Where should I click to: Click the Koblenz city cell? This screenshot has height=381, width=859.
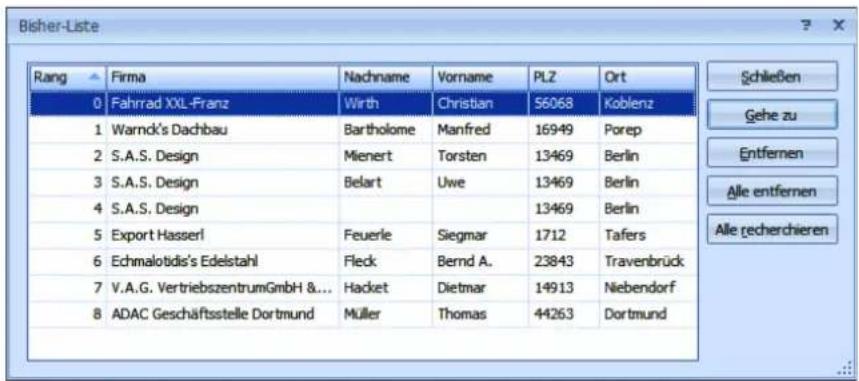(648, 104)
